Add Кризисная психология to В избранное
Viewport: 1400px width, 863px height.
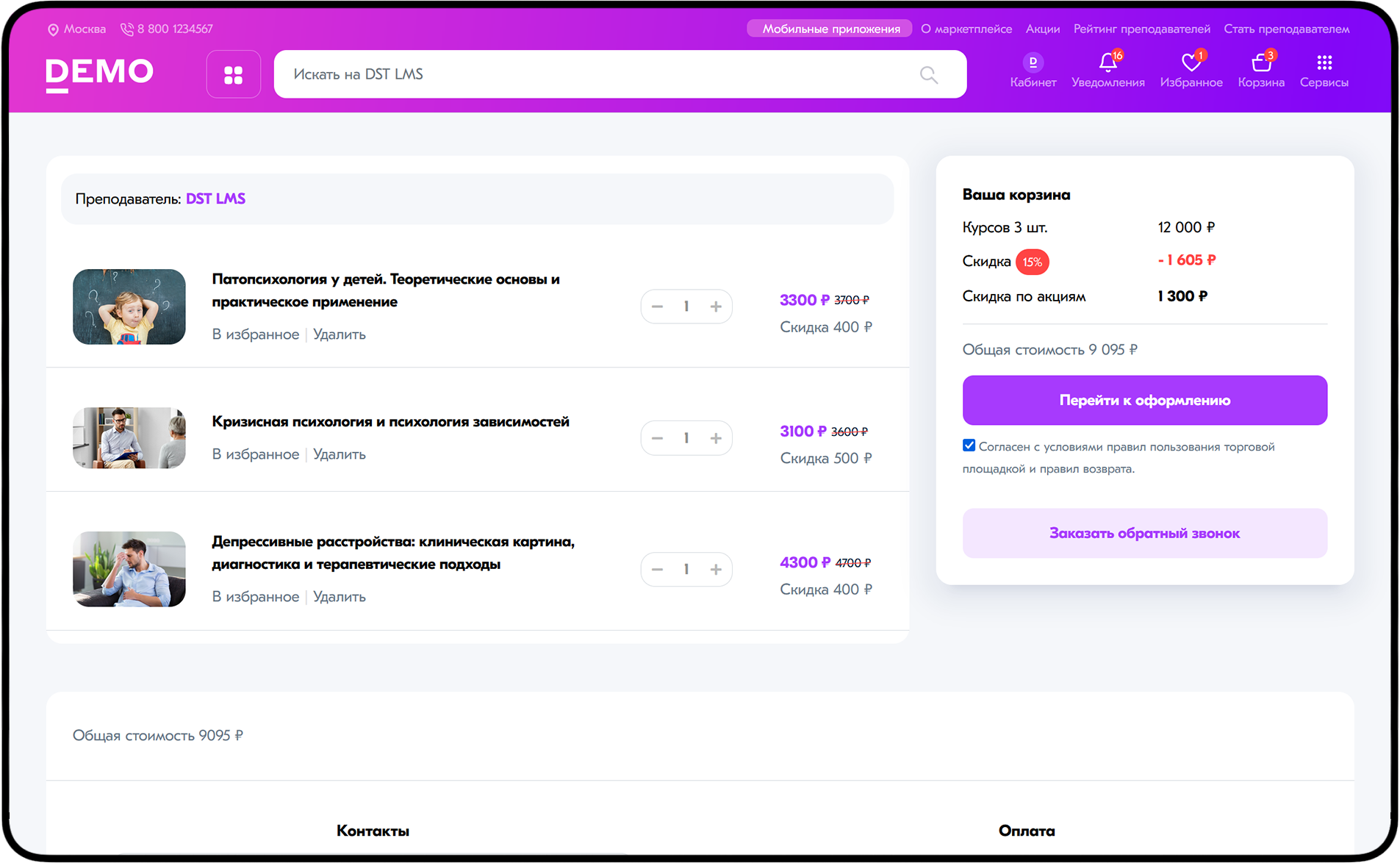[256, 454]
